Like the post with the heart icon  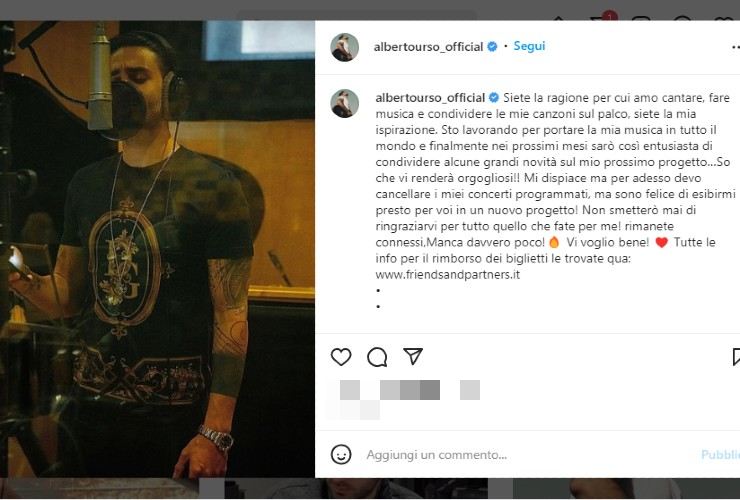click(341, 356)
